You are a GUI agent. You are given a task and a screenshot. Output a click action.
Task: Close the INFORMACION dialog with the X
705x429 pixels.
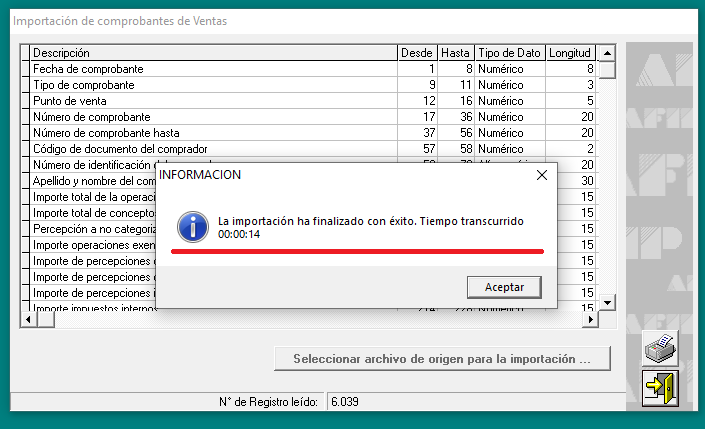click(x=542, y=175)
